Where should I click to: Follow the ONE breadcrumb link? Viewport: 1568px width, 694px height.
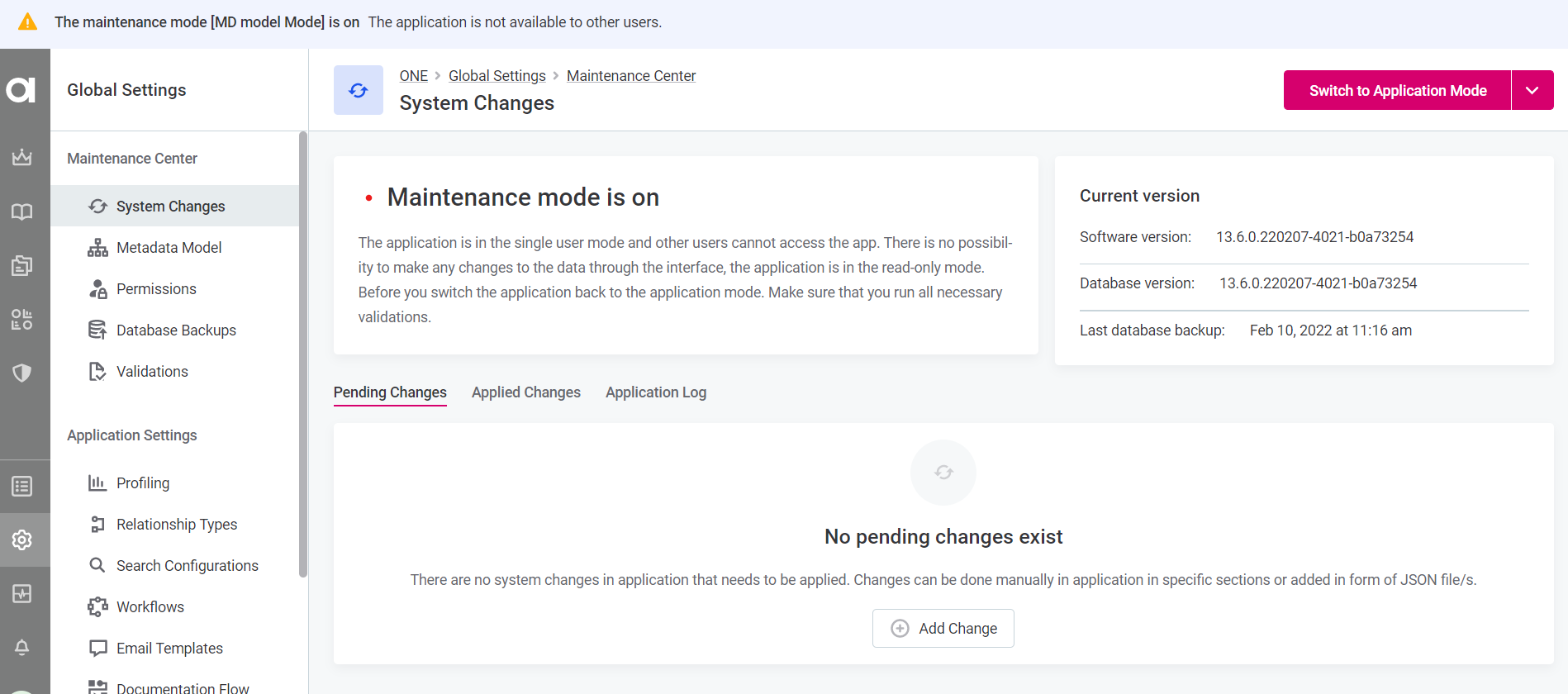[x=413, y=76]
